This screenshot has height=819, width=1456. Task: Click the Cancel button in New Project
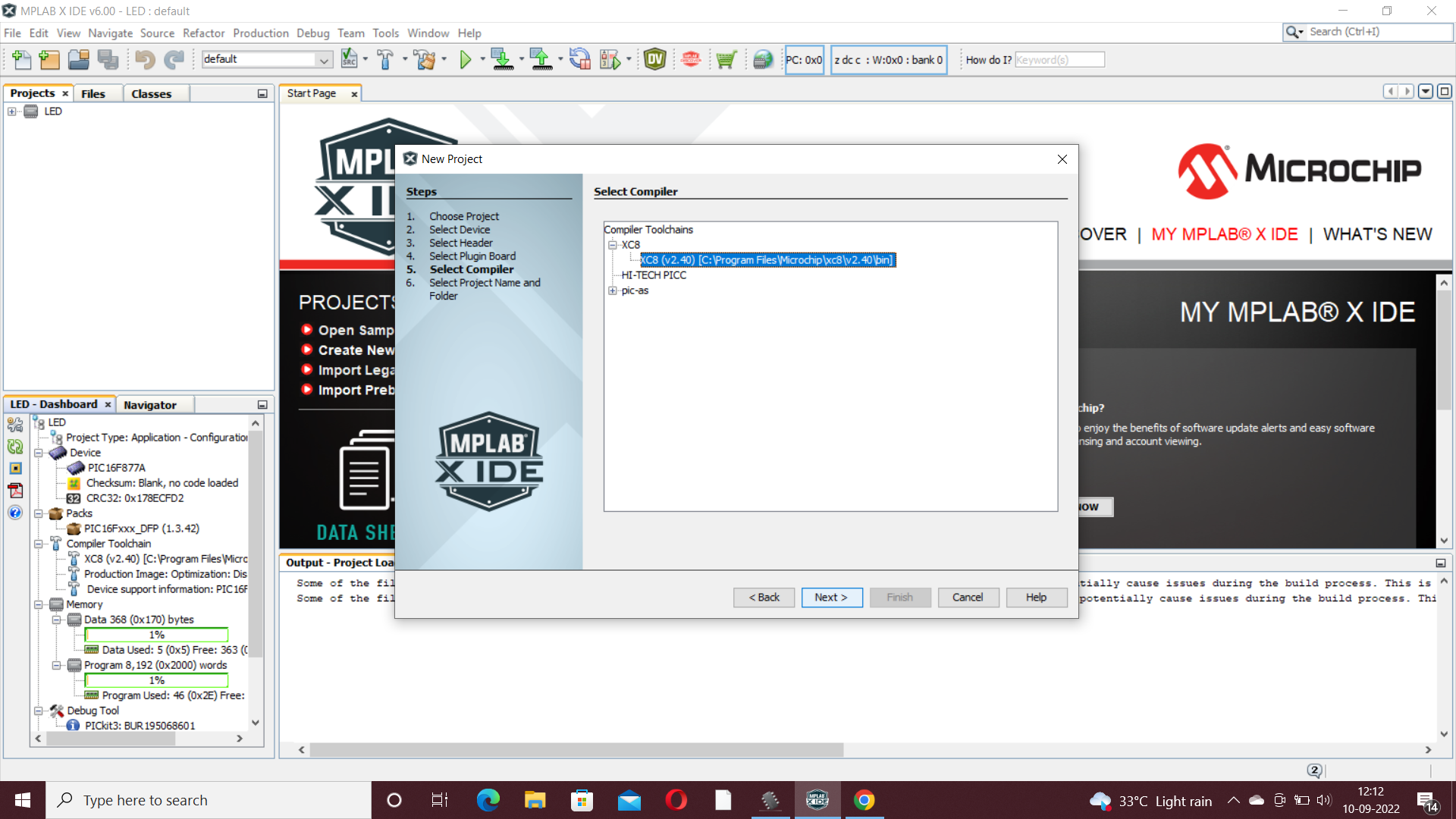click(x=968, y=598)
